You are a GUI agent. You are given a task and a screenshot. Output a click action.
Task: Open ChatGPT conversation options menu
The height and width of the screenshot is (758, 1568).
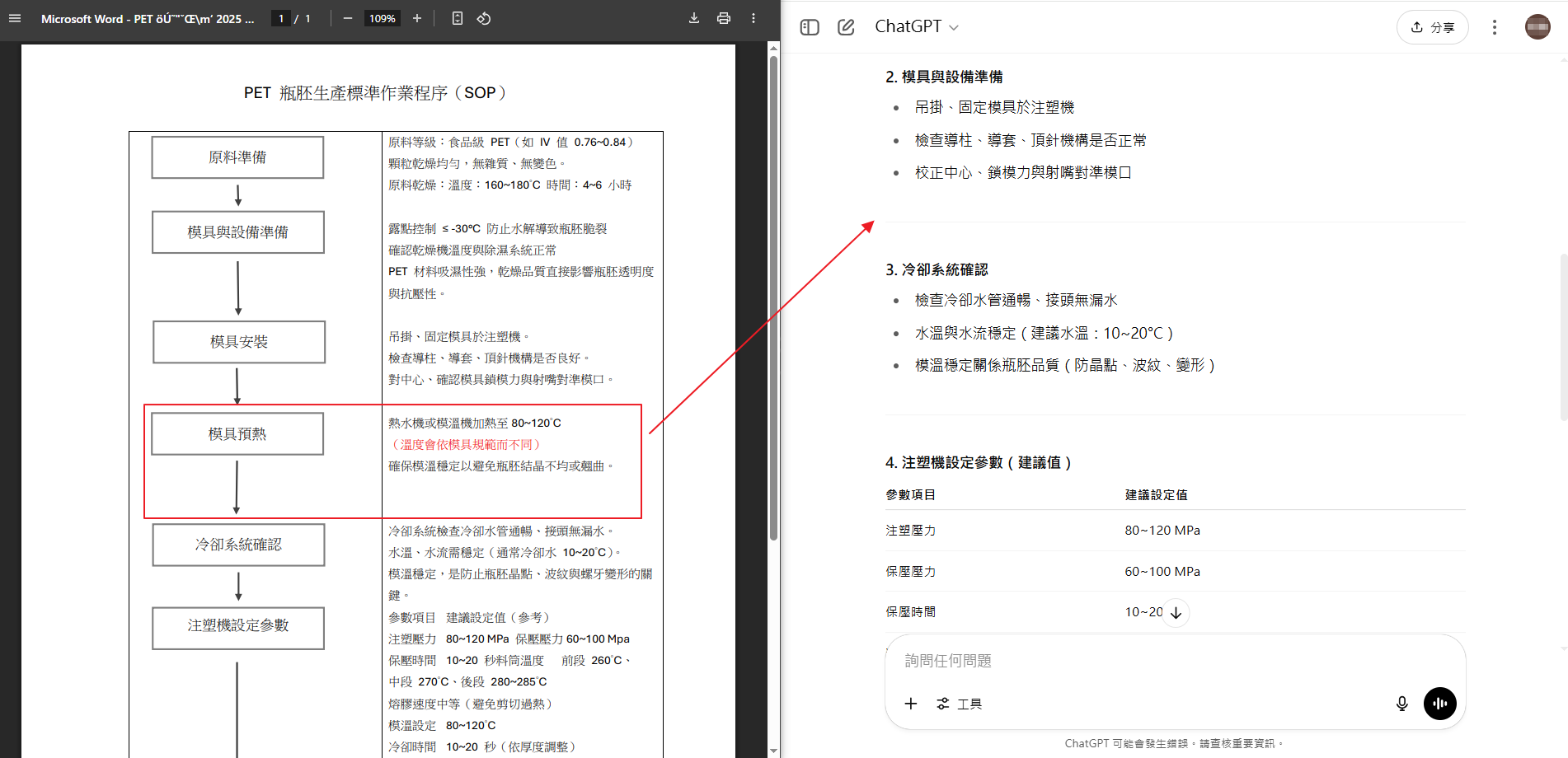1494,27
